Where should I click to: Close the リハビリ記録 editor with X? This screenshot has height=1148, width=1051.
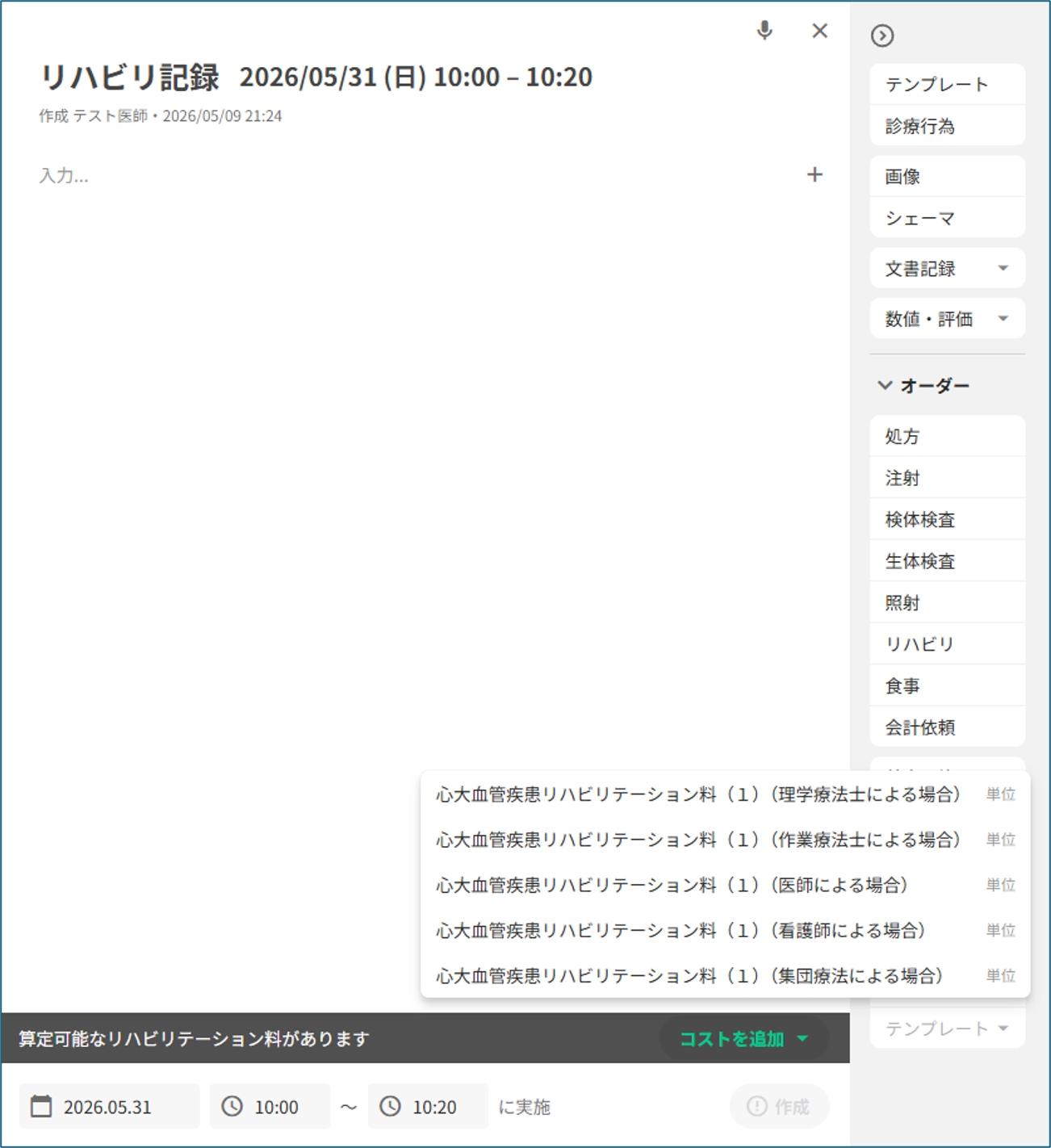[819, 31]
